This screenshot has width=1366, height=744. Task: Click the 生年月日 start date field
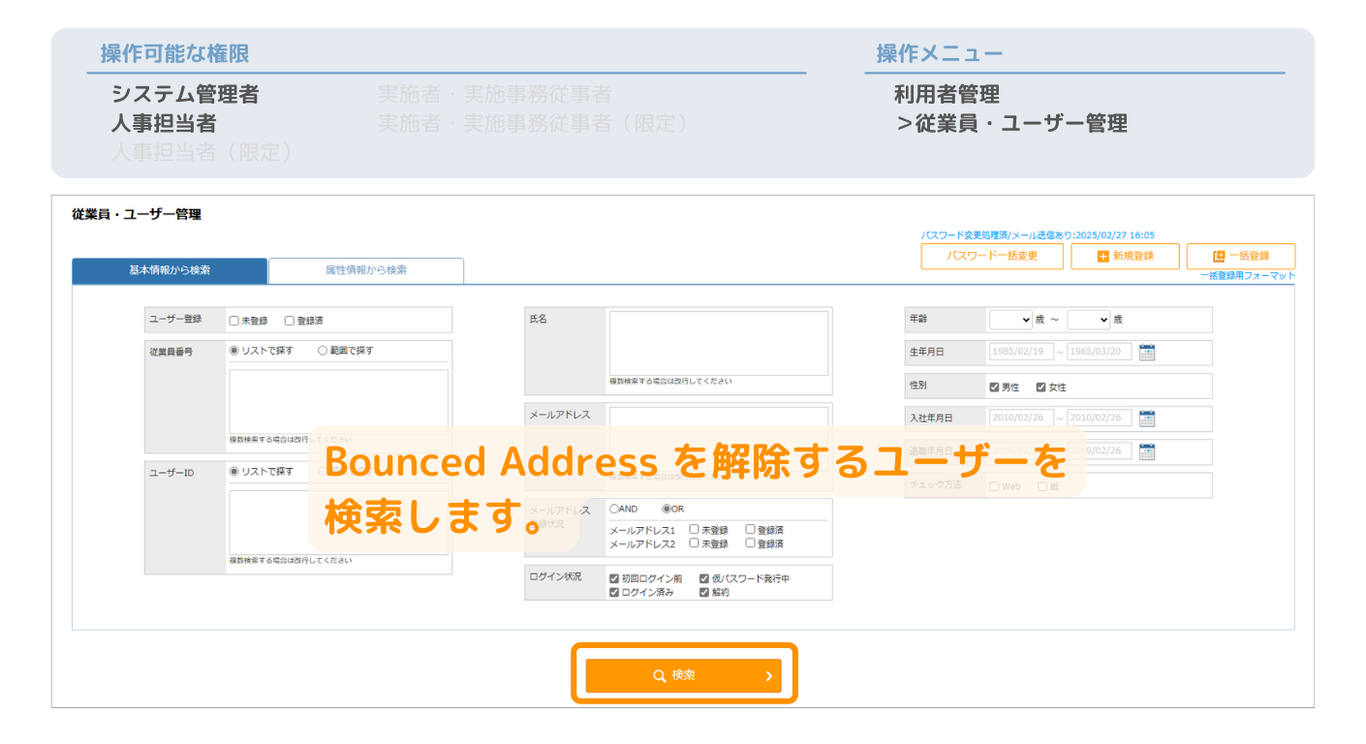click(1020, 352)
